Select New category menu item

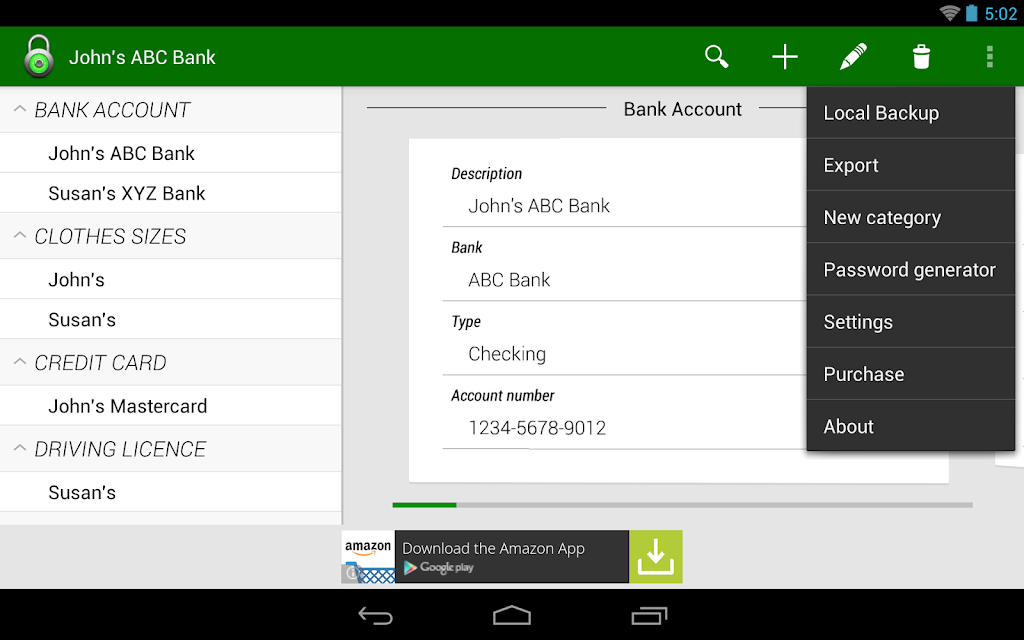(910, 217)
